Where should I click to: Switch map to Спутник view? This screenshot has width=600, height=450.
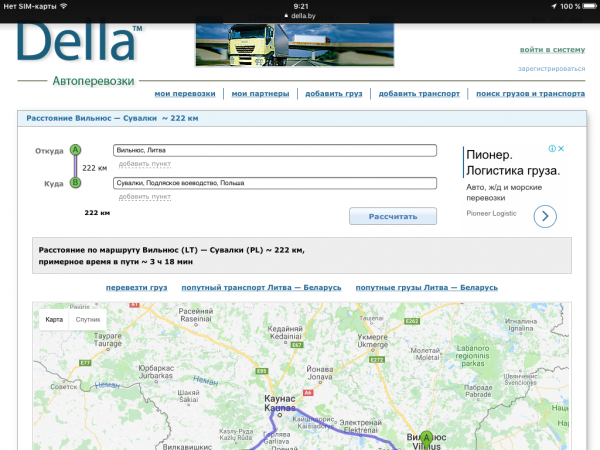[x=88, y=319]
